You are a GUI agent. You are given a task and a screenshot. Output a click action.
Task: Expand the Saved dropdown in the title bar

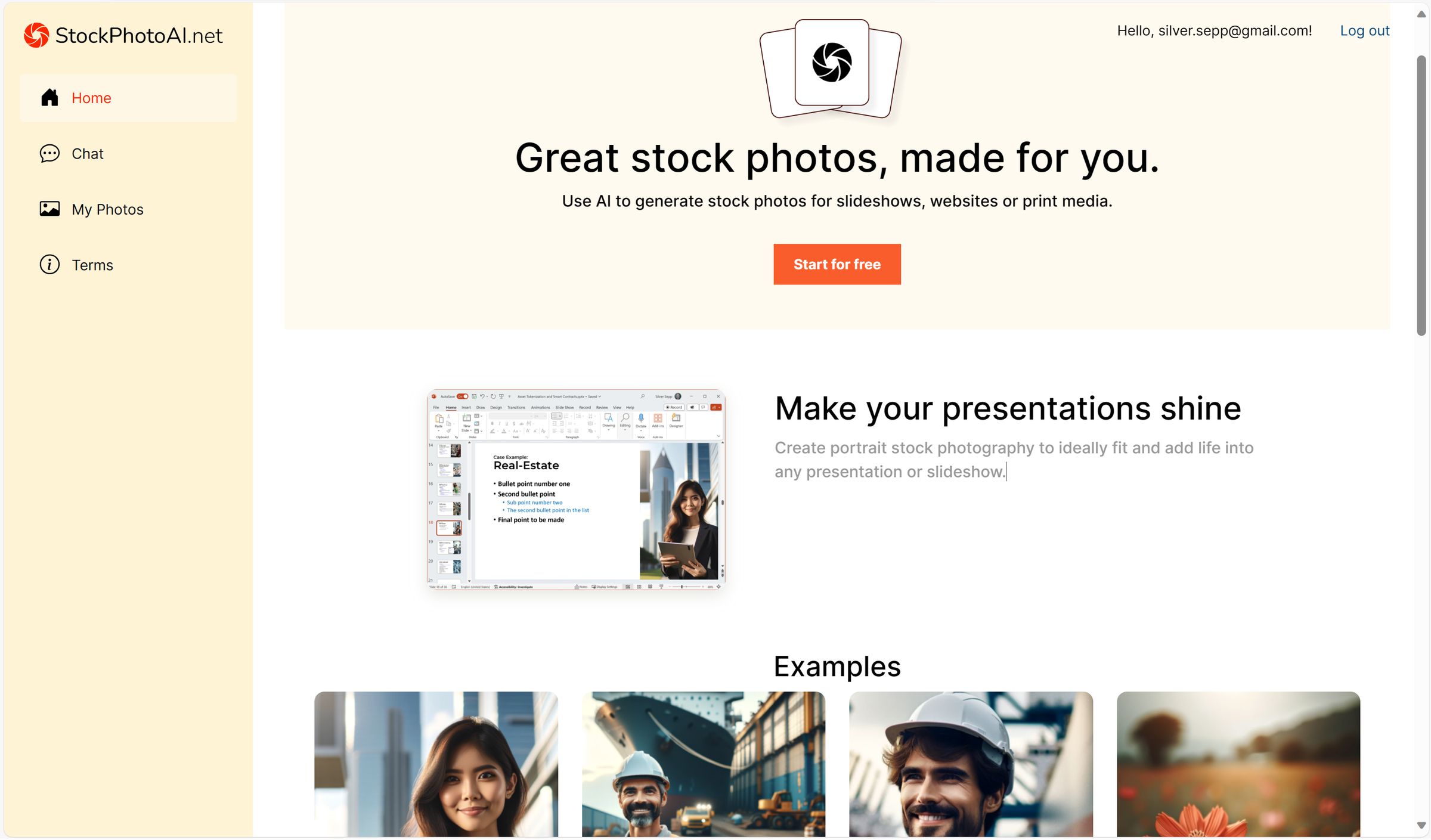pos(600,396)
